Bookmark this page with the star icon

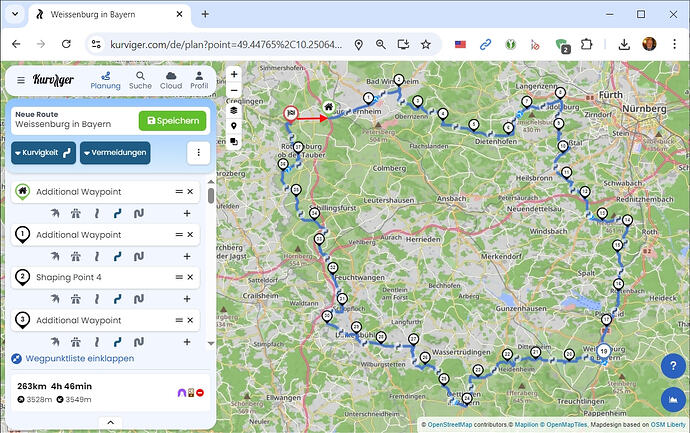[x=426, y=45]
